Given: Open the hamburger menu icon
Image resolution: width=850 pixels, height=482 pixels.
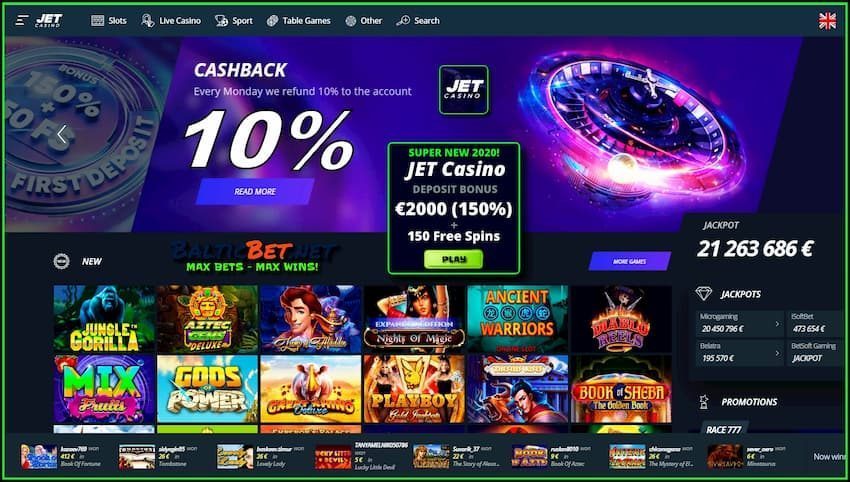Looking at the screenshot, I should pyautogui.click(x=22, y=21).
